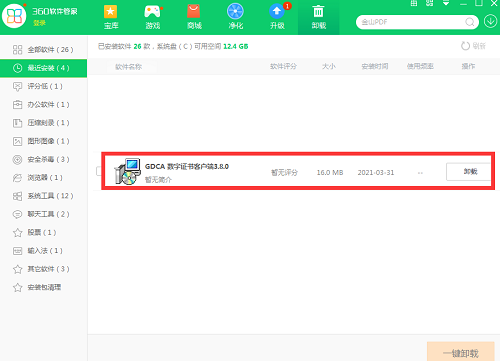The height and width of the screenshot is (361, 500).
Task: Open the 净化 fan icon
Action: click(x=235, y=11)
